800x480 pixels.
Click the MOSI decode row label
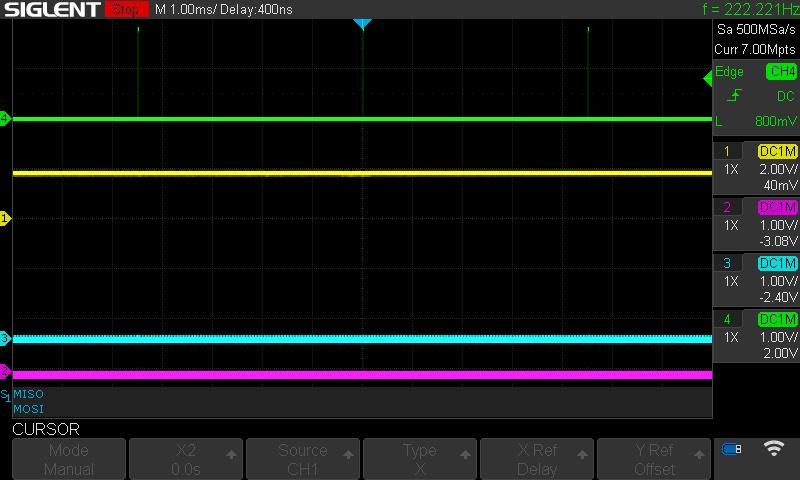point(29,409)
